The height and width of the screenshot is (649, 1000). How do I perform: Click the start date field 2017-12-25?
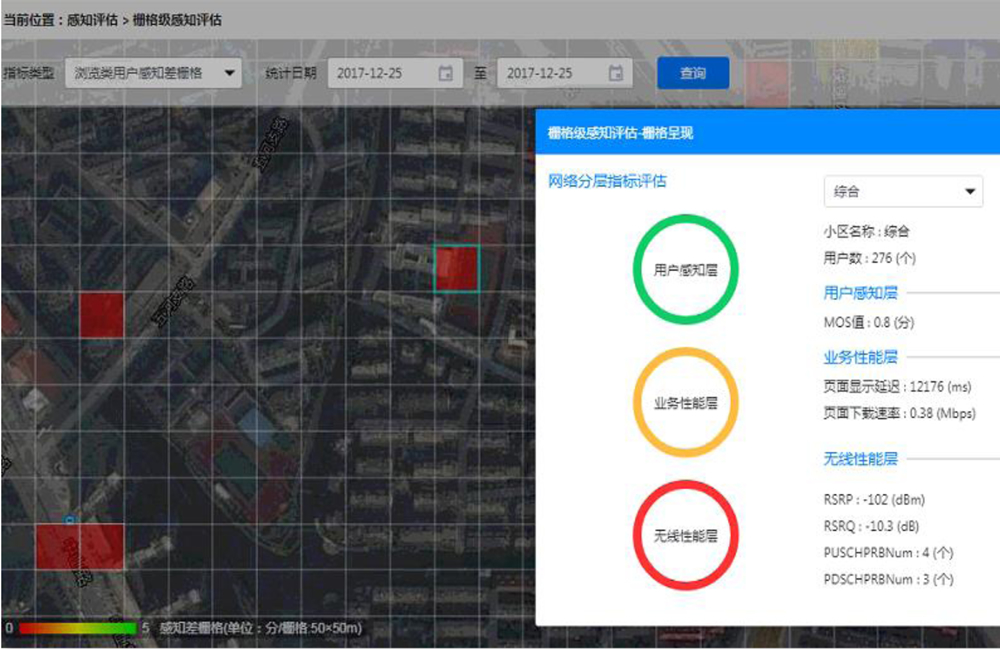[x=380, y=73]
